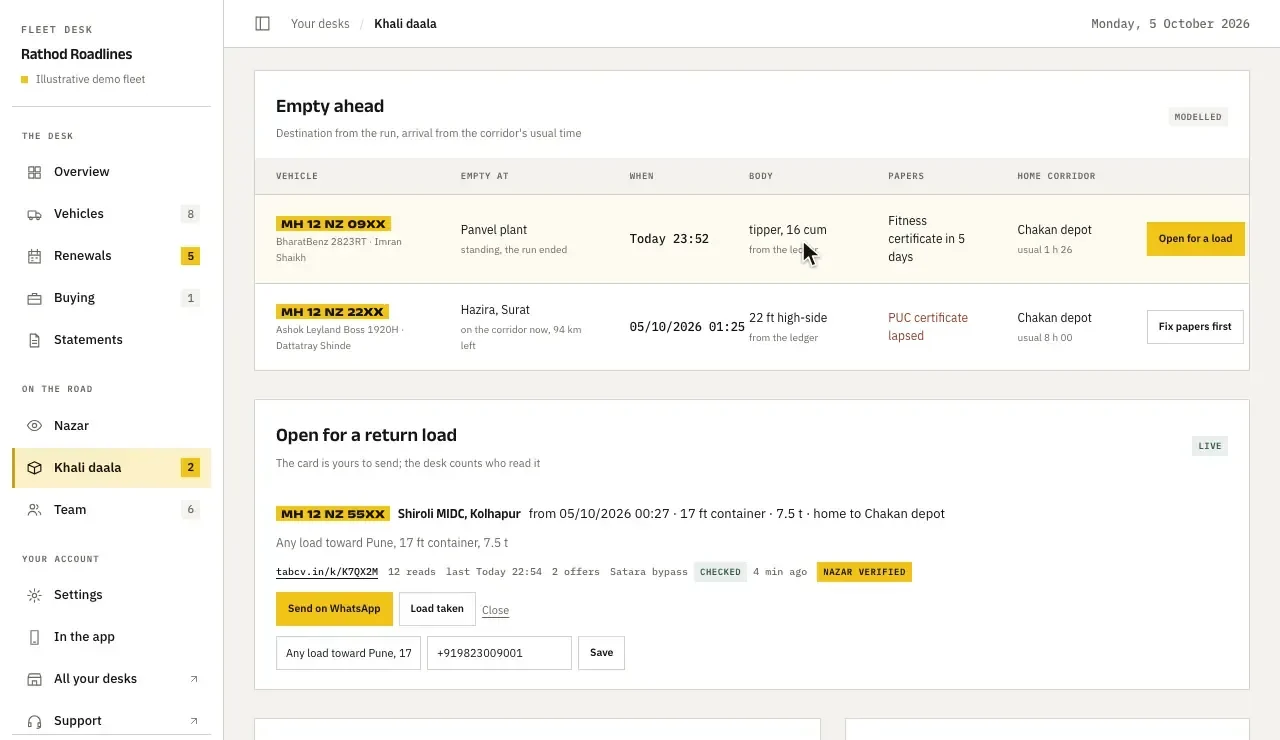
Task: Open Overview via its grid icon
Action: tap(34, 172)
